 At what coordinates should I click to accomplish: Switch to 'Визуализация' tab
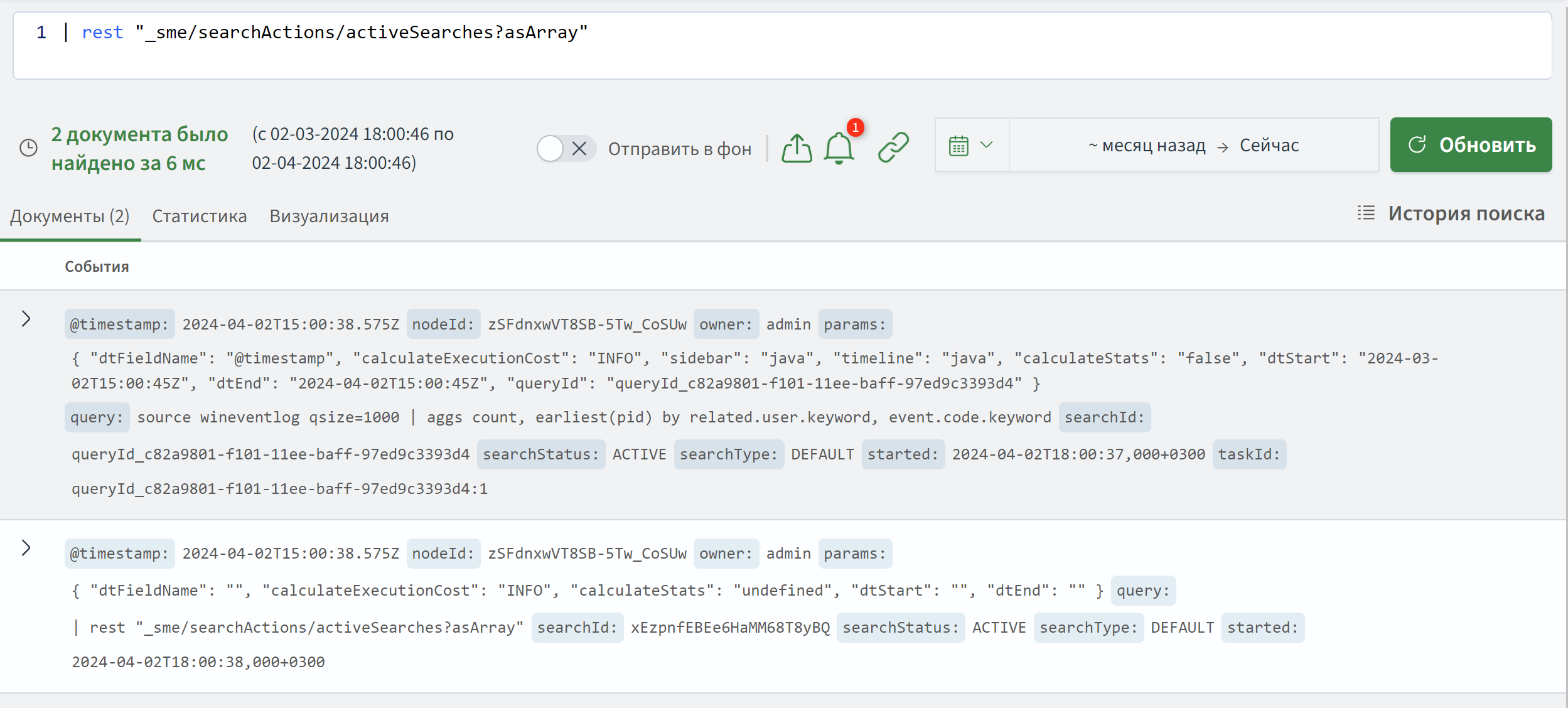(329, 216)
